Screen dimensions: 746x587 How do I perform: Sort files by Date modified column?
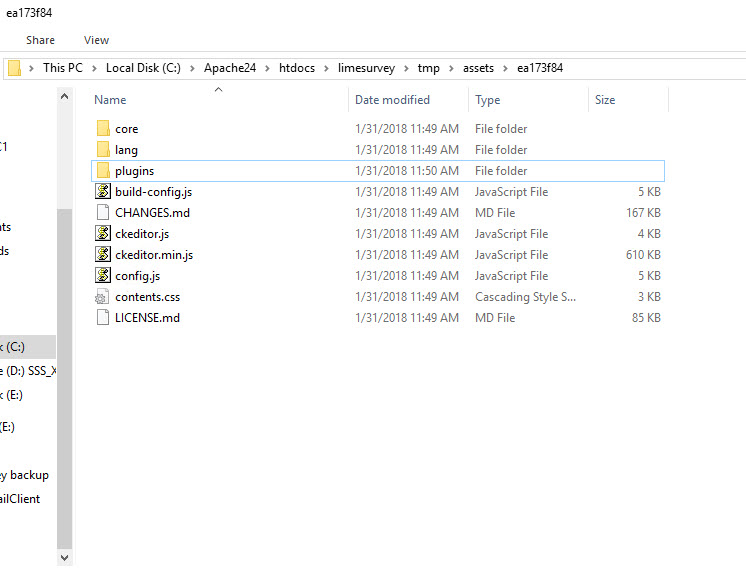coord(392,100)
